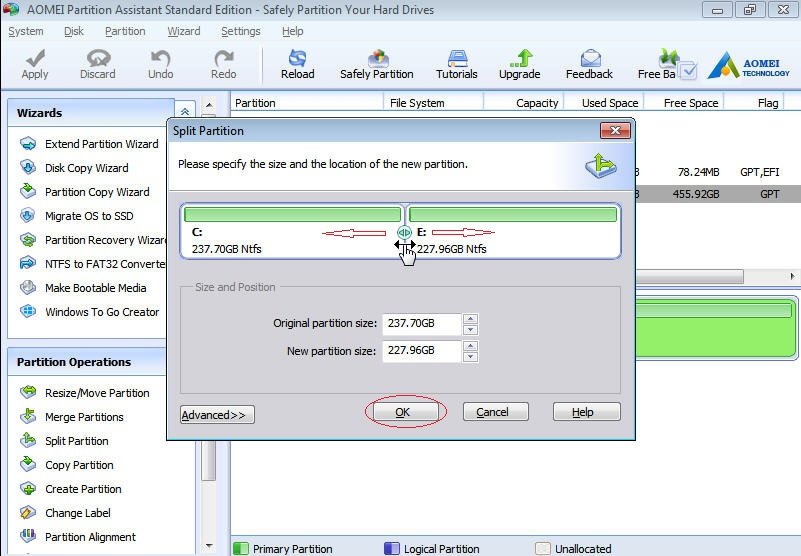Image resolution: width=801 pixels, height=556 pixels.
Task: Increase original partition size with up arrow
Action: coord(470,319)
